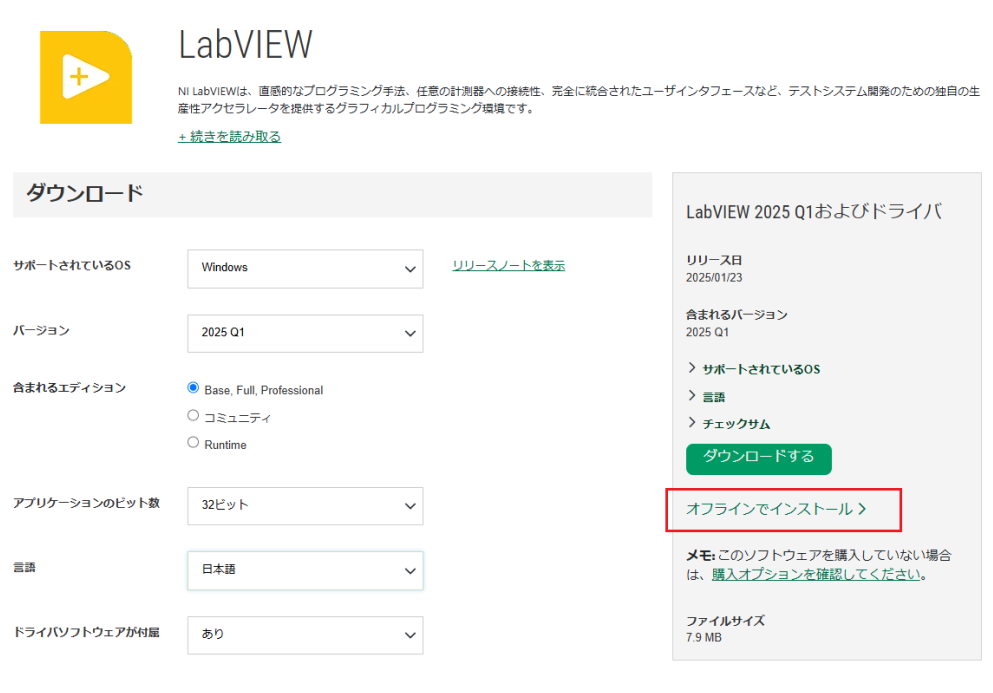993x693 pixels.
Task: Click the green ダウンロードする button
Action: tap(758, 458)
